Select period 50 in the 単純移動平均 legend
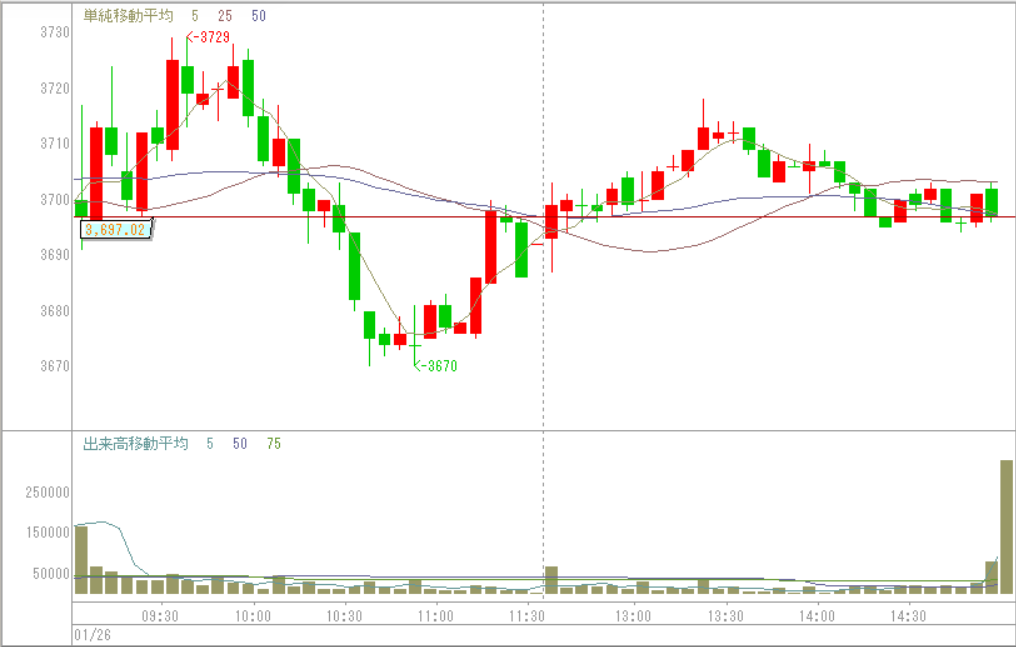The width and height of the screenshot is (1016, 647). pyautogui.click(x=259, y=16)
